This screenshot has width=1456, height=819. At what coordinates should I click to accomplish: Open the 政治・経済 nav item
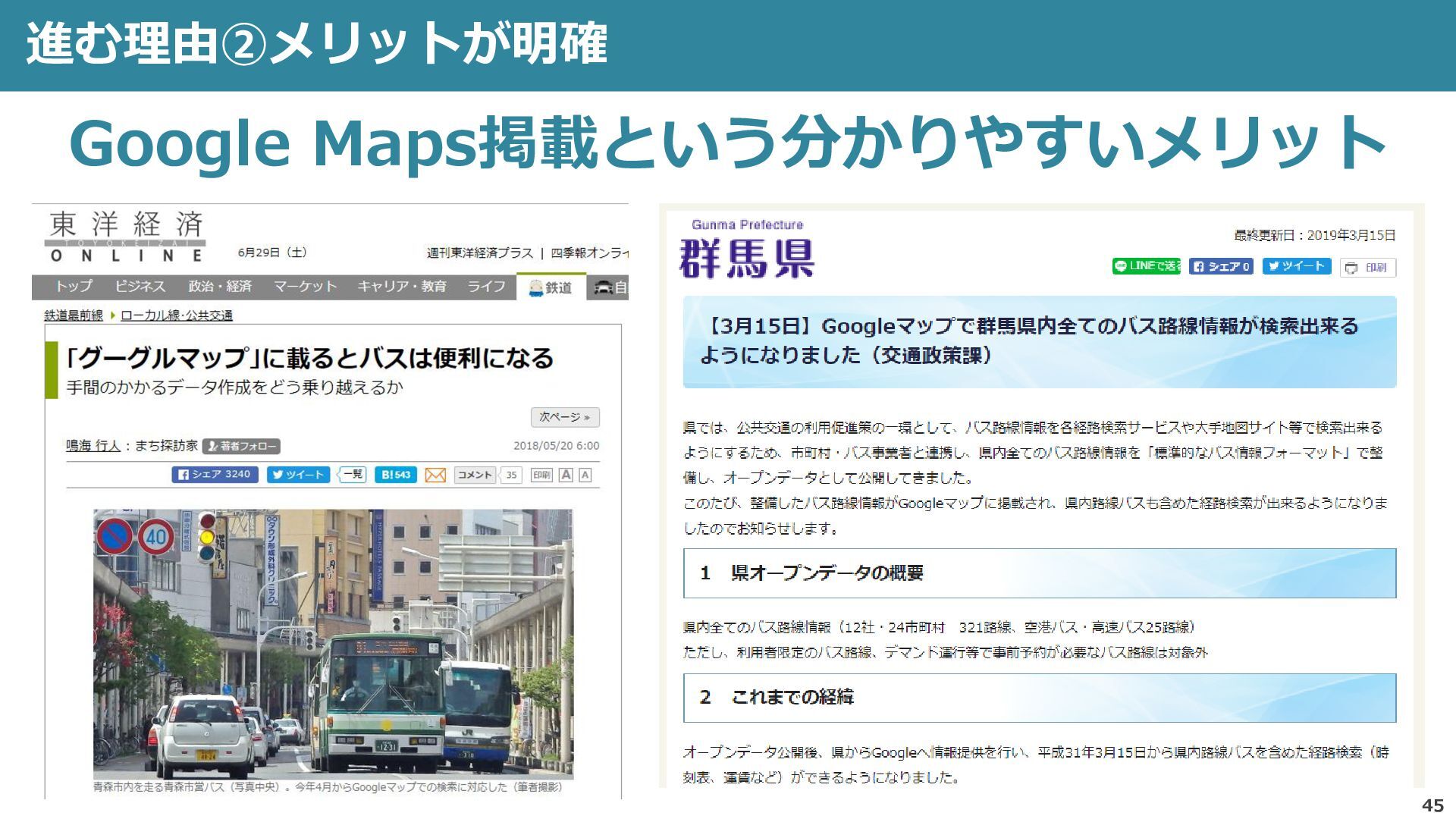point(220,287)
